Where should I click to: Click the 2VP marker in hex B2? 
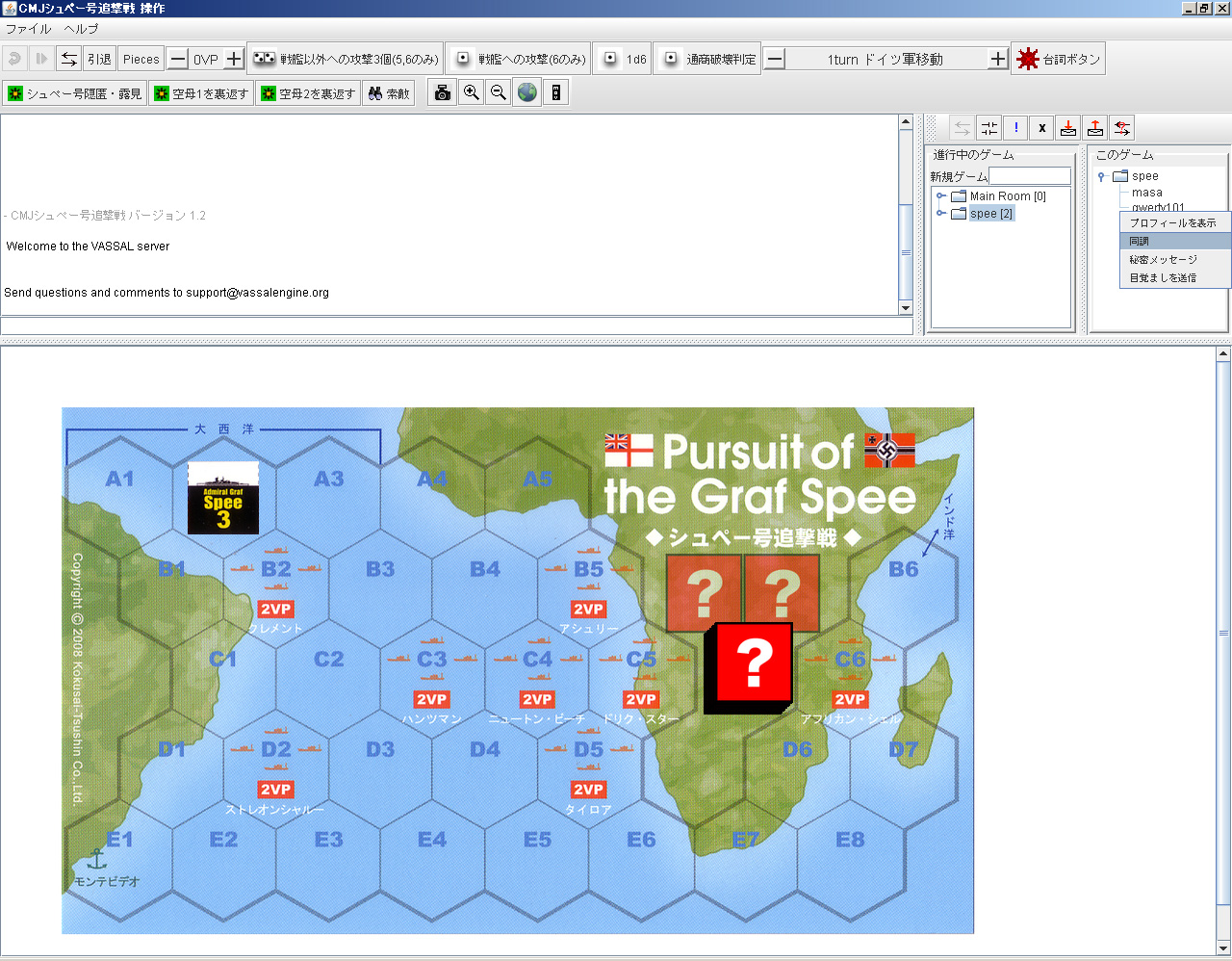275,609
